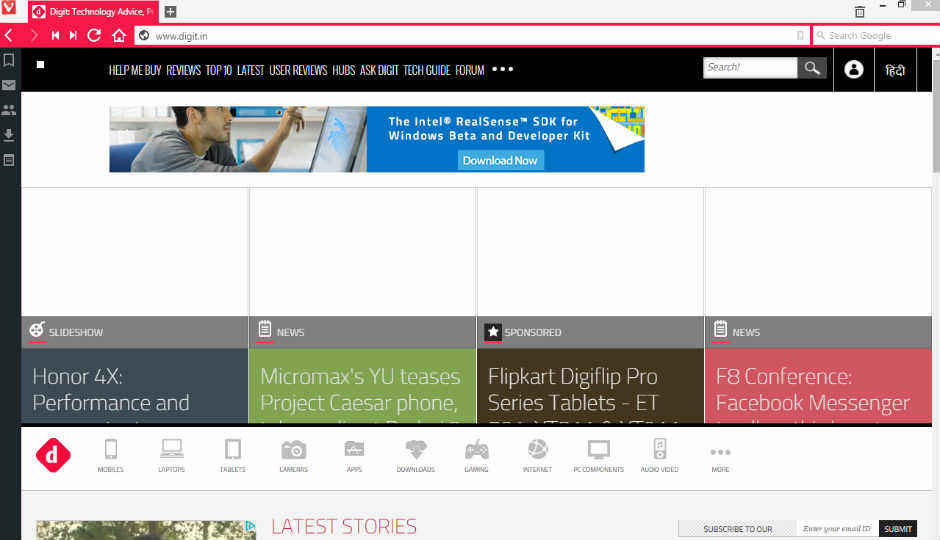Open the Cameras category
The width and height of the screenshot is (940, 540).
click(x=294, y=455)
